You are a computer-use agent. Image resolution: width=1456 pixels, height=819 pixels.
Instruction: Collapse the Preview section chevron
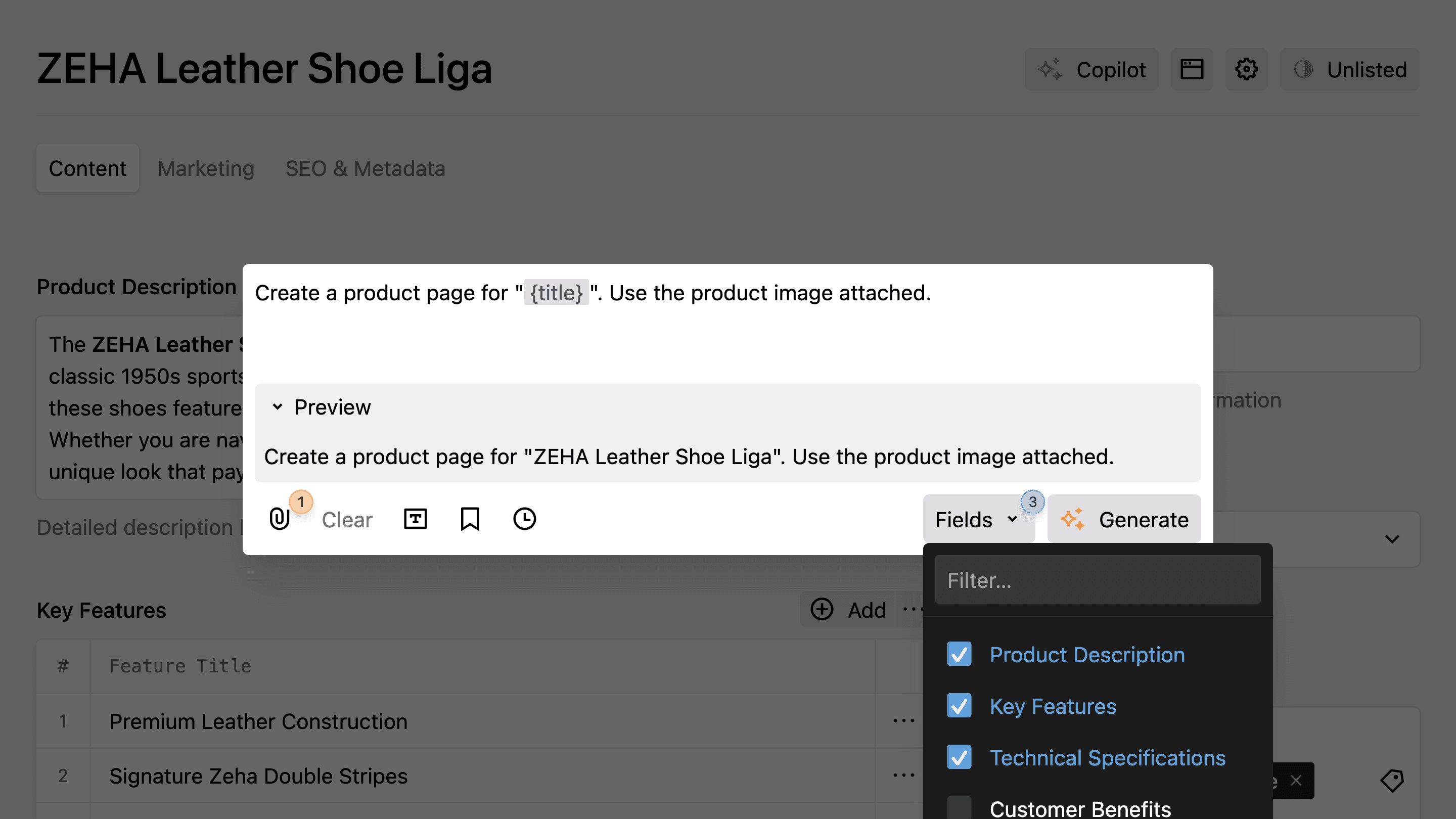tap(277, 407)
